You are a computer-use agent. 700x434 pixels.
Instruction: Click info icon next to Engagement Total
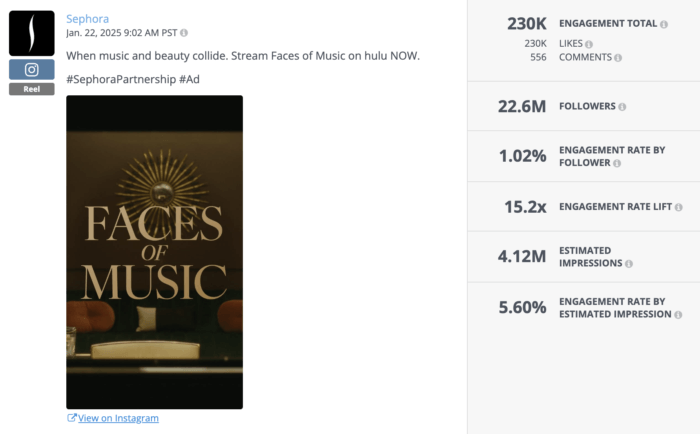click(664, 24)
